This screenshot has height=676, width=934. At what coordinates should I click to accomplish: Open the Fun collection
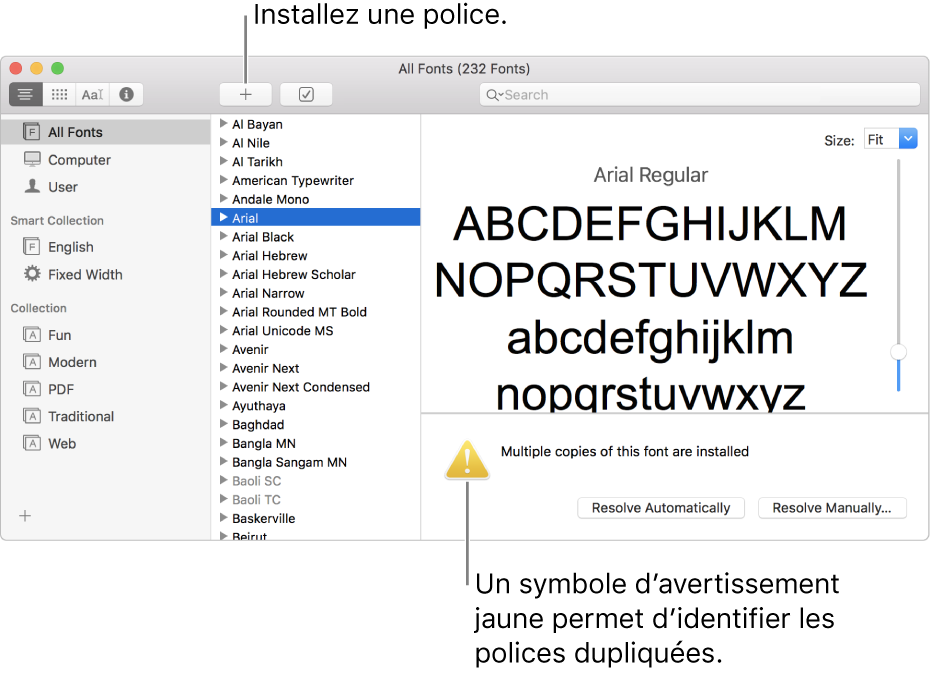click(x=105, y=335)
